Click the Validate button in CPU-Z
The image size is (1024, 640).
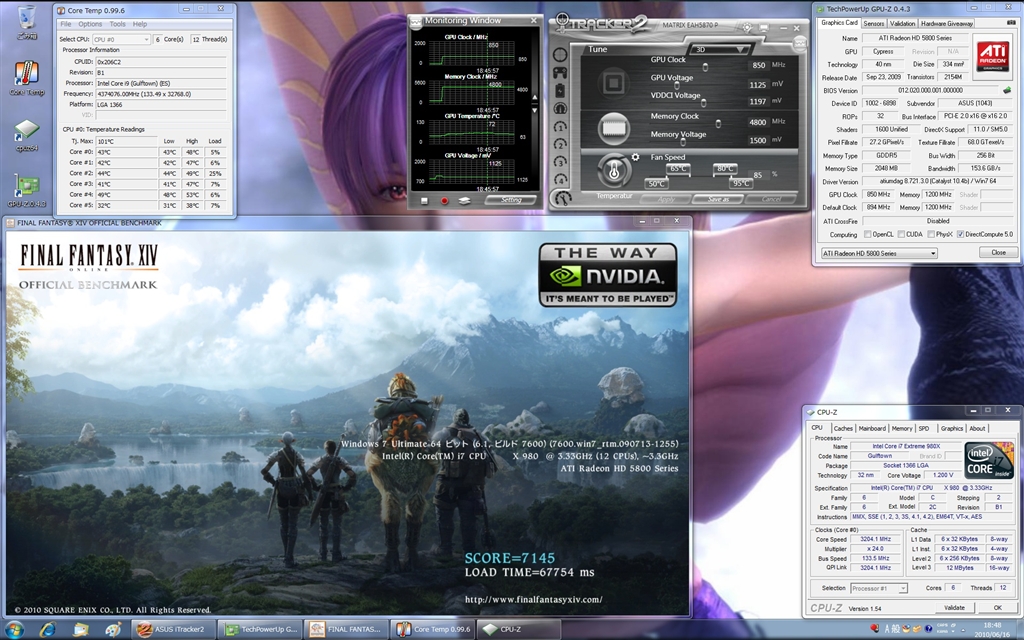pyautogui.click(x=954, y=607)
